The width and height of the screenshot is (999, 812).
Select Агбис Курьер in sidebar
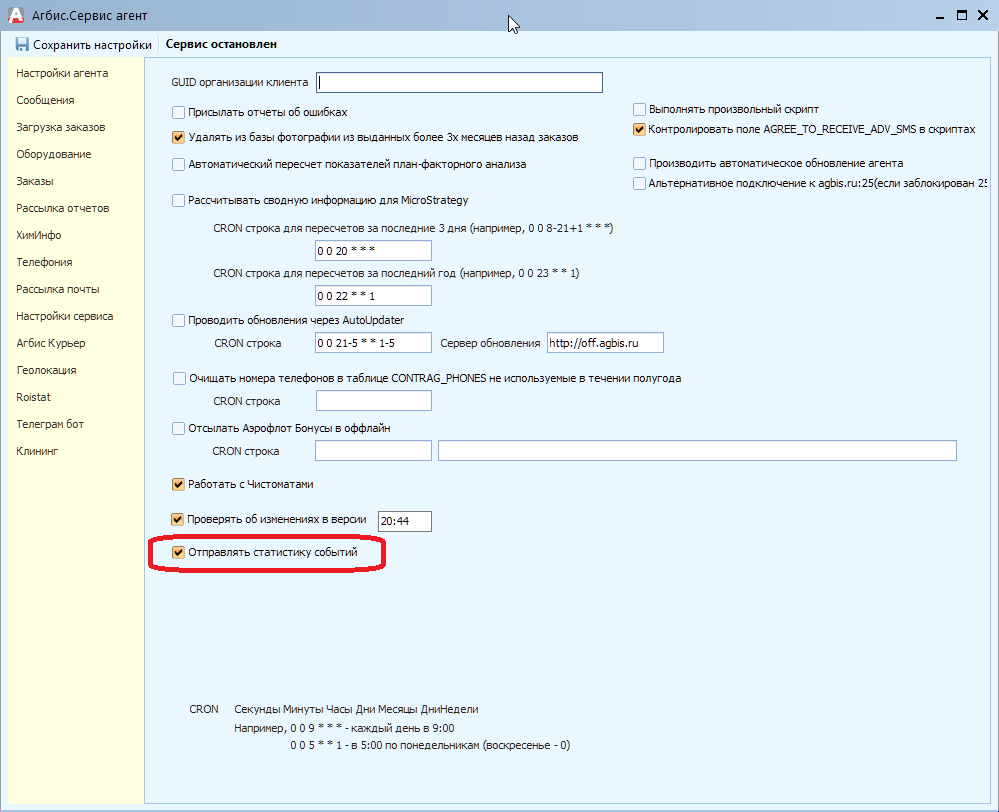(51, 343)
